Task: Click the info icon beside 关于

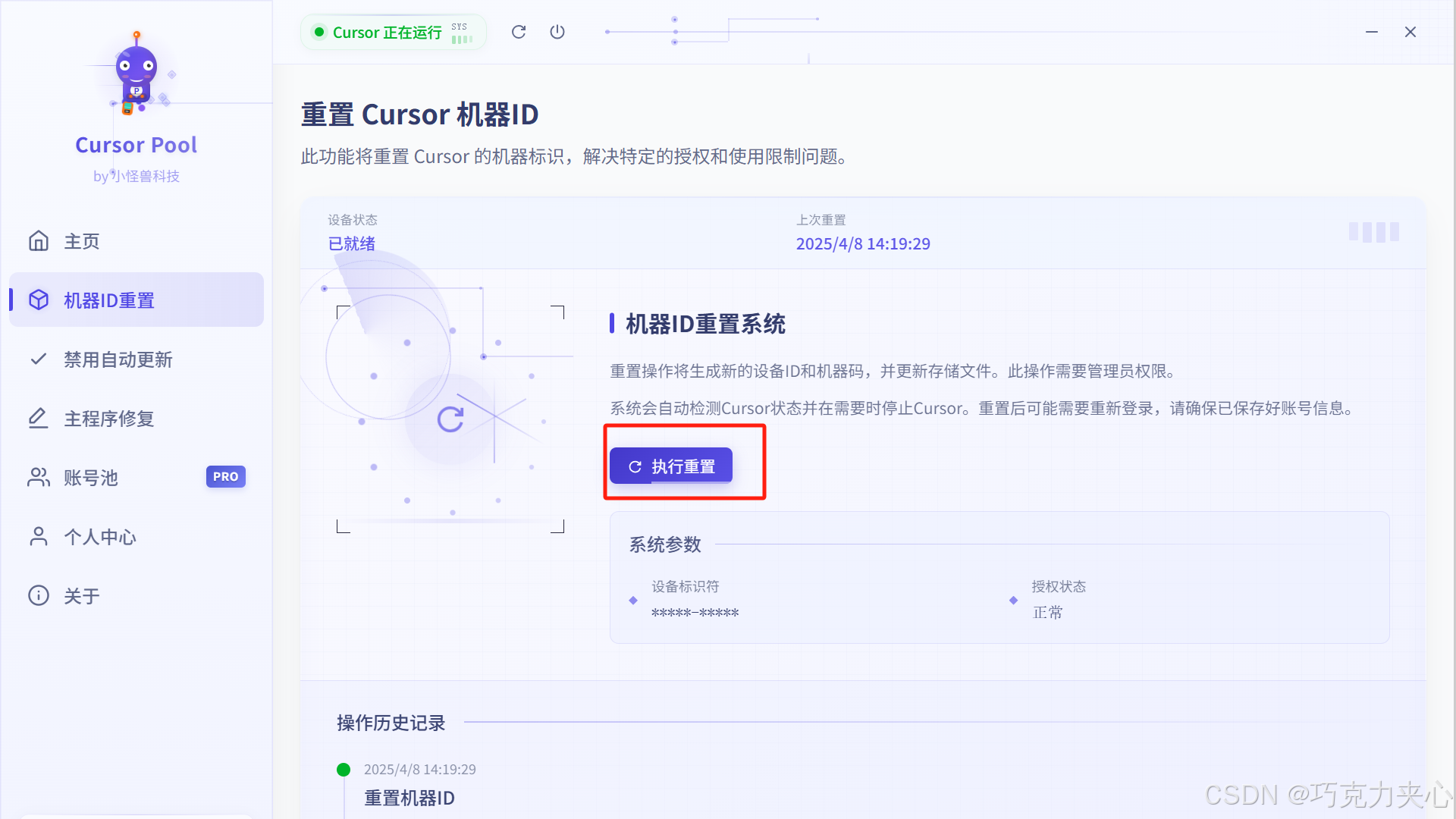Action: [x=39, y=596]
